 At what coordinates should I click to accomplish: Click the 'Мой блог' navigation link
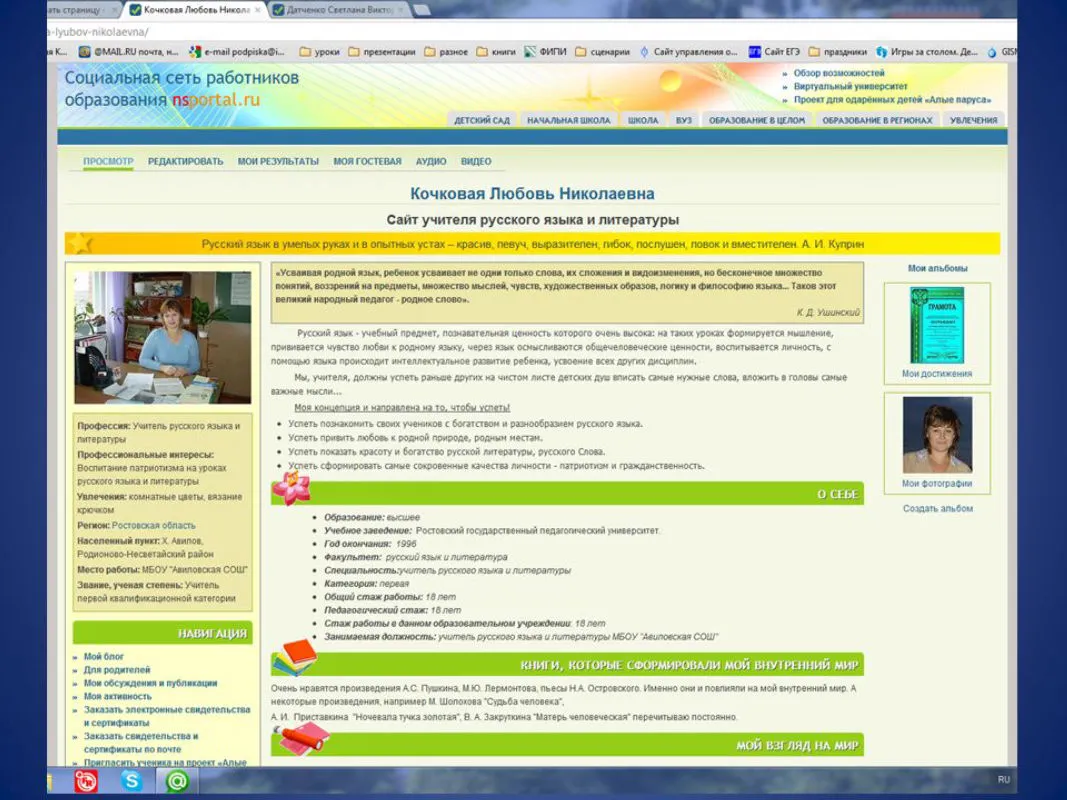tap(104, 657)
